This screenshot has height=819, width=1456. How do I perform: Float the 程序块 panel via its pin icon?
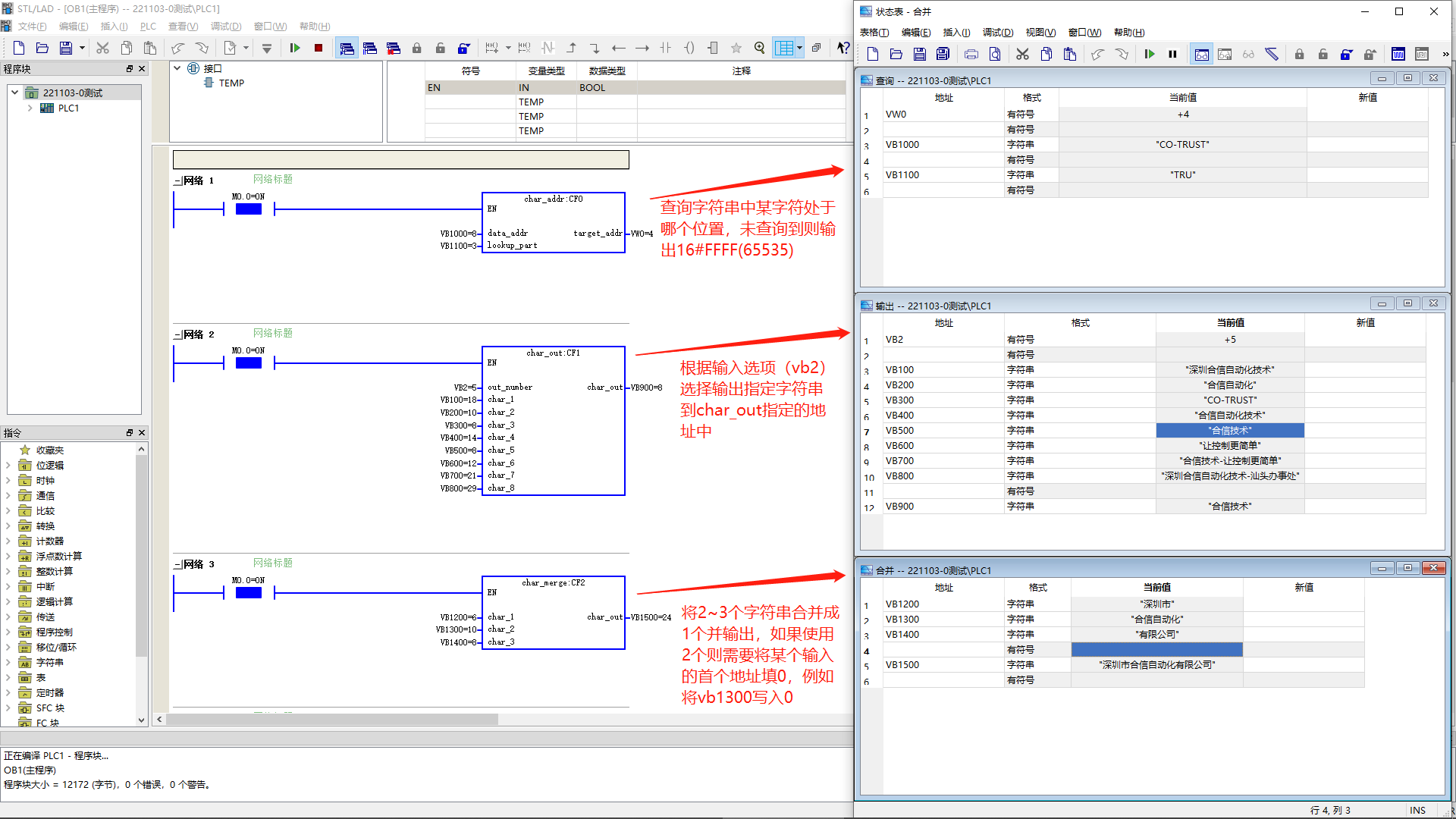(x=130, y=69)
